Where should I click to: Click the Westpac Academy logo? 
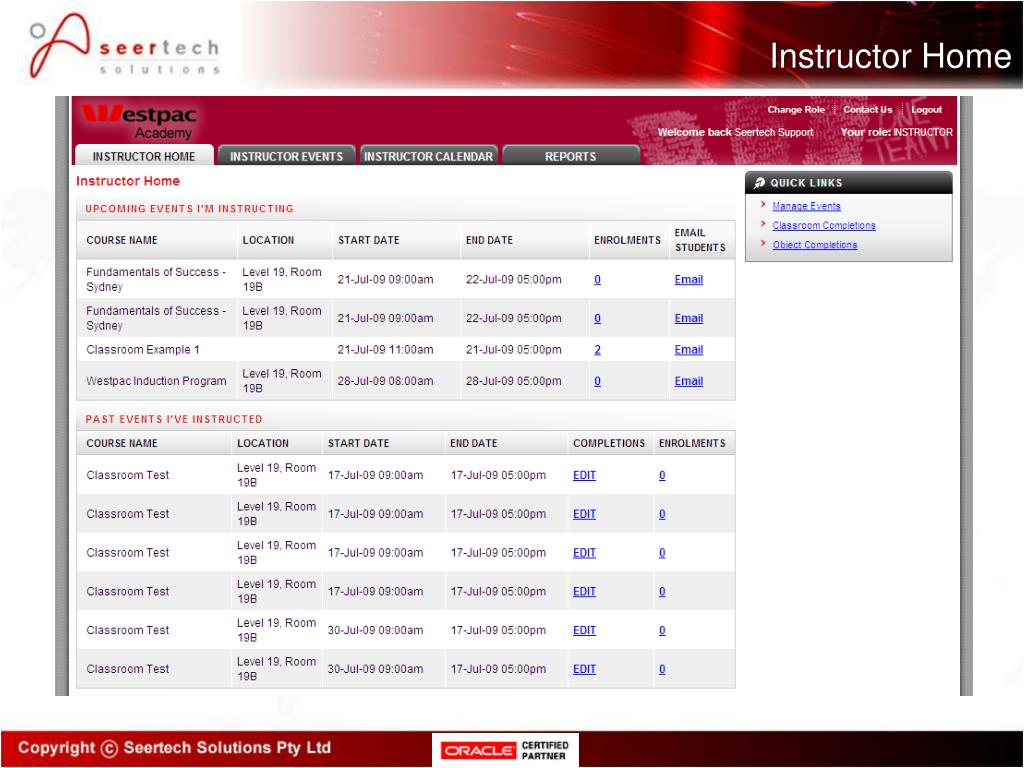[x=139, y=121]
